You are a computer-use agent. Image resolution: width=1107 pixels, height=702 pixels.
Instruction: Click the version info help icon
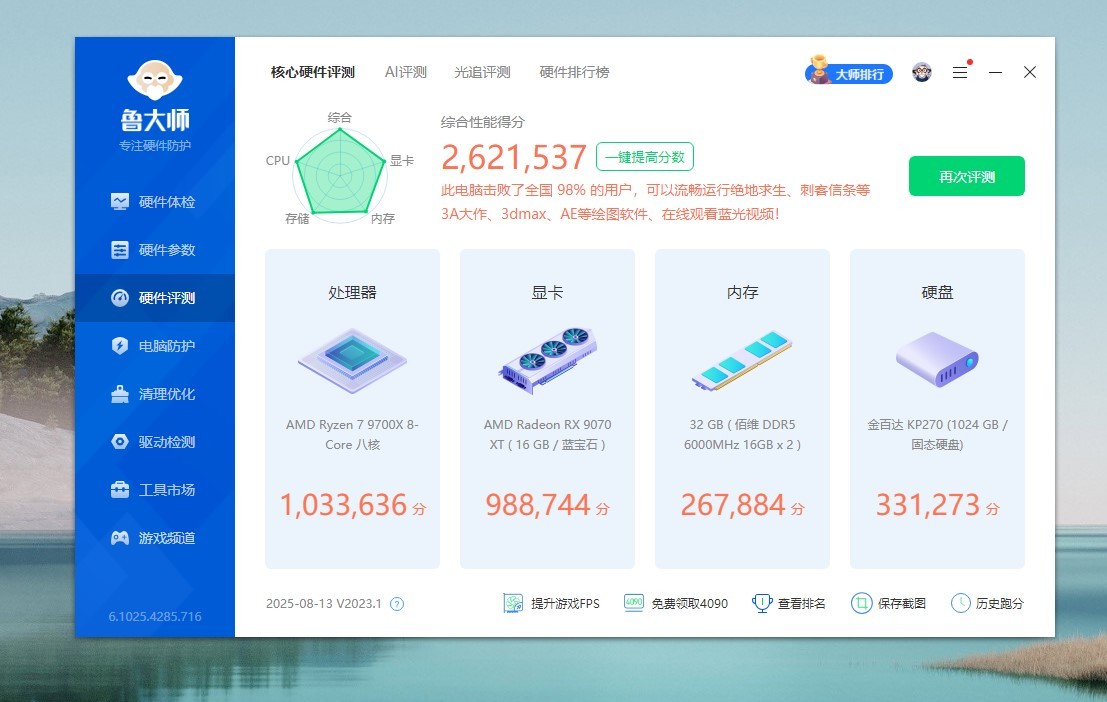tap(397, 604)
